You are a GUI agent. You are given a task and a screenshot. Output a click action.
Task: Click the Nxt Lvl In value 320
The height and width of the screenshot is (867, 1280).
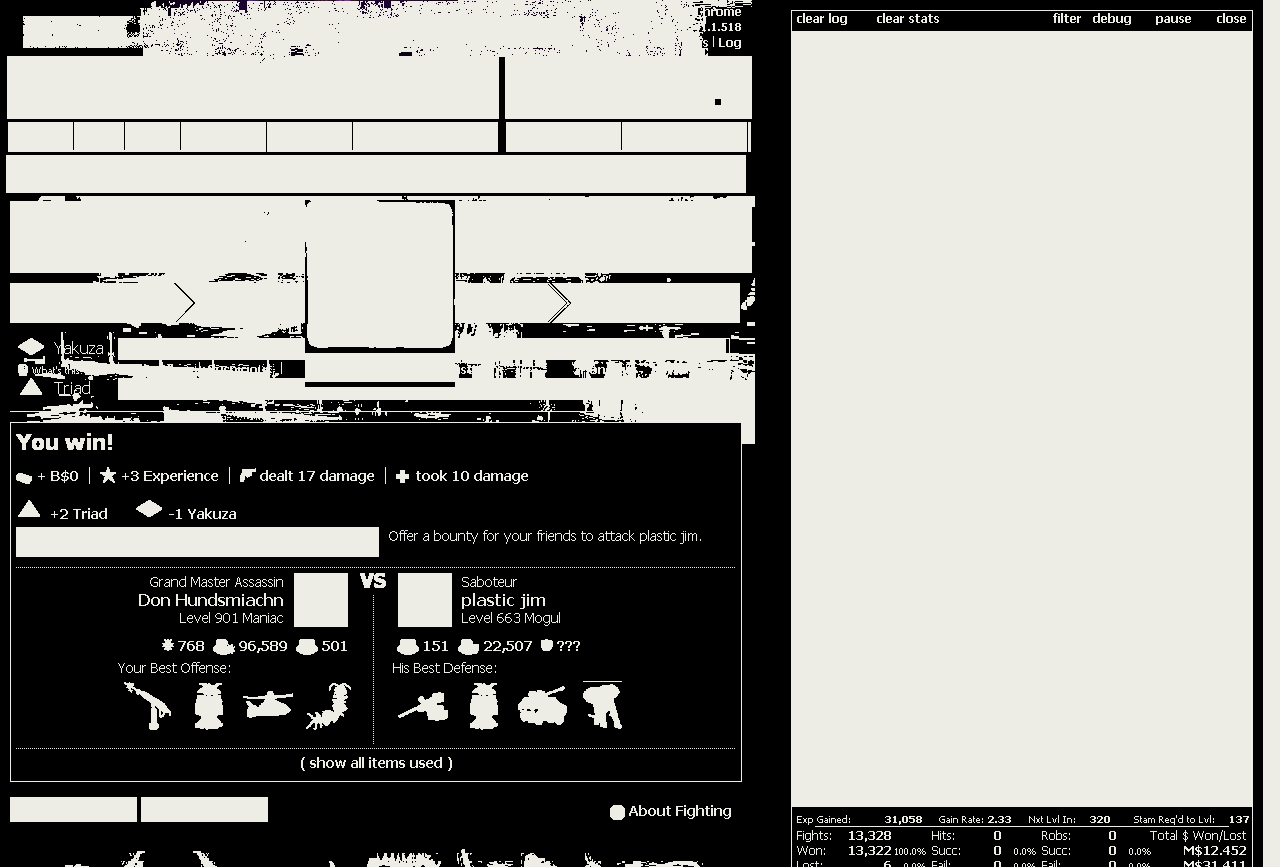point(1100,820)
